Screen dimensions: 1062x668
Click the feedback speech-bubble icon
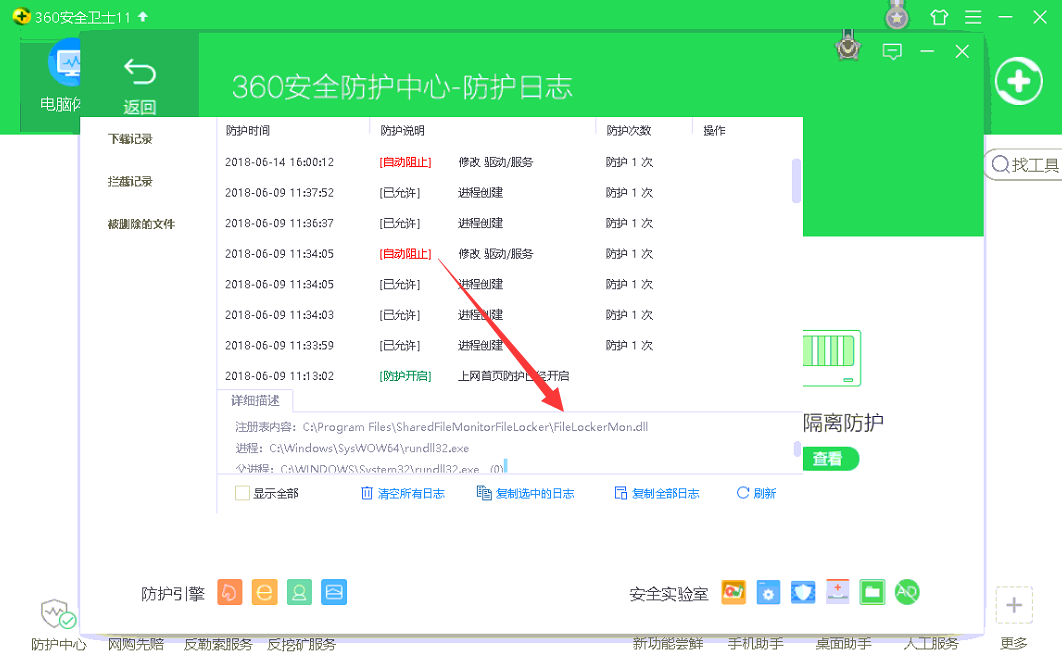[x=892, y=52]
